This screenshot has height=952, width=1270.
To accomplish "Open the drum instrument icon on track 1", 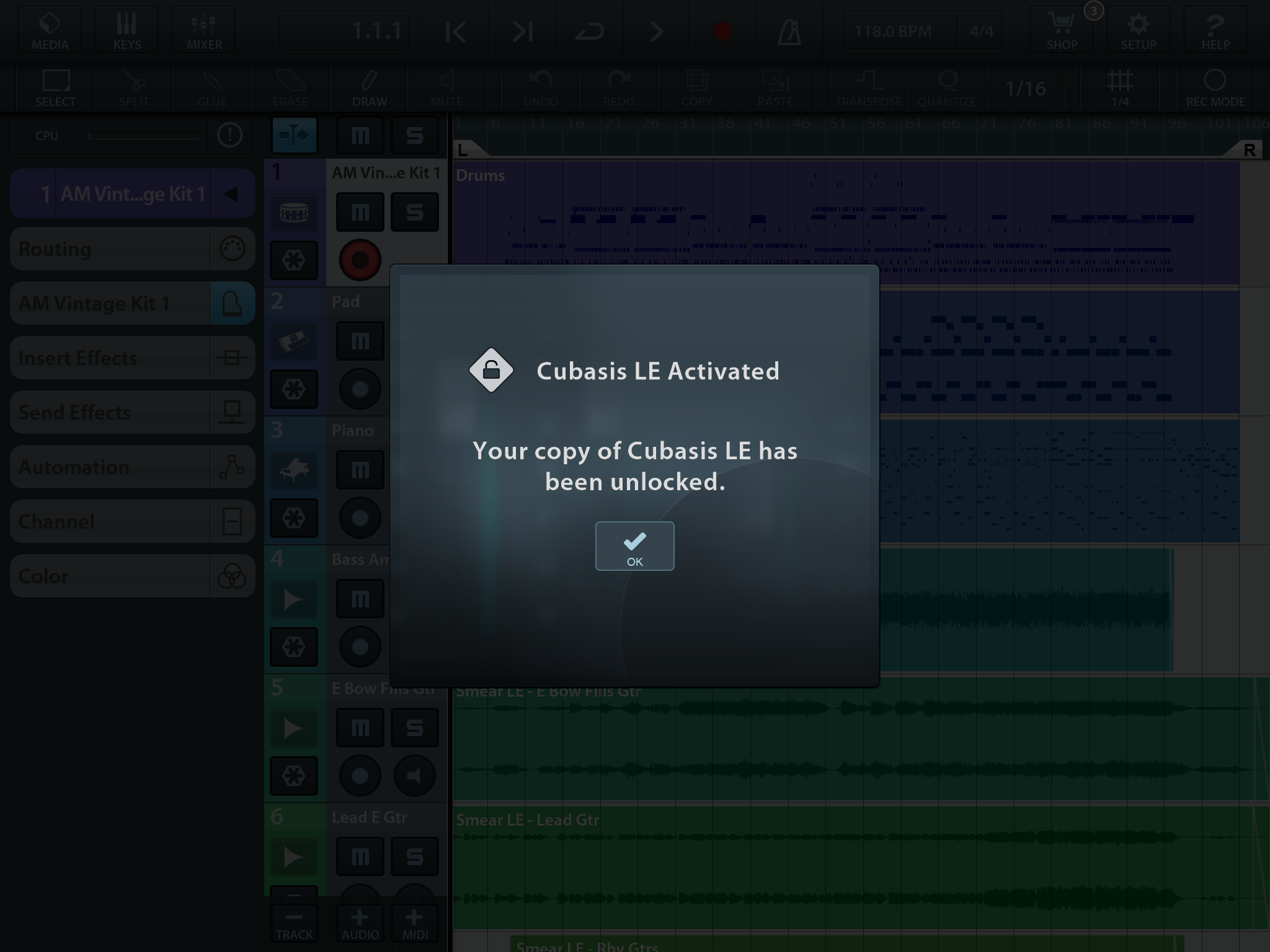I will 294,213.
